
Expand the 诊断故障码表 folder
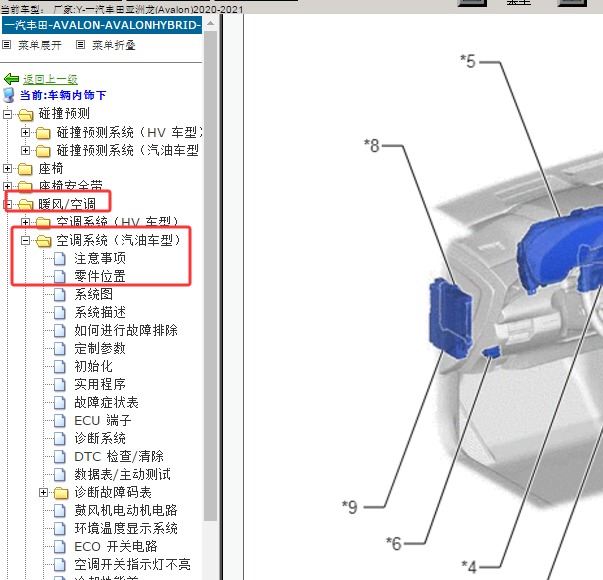coord(43,493)
